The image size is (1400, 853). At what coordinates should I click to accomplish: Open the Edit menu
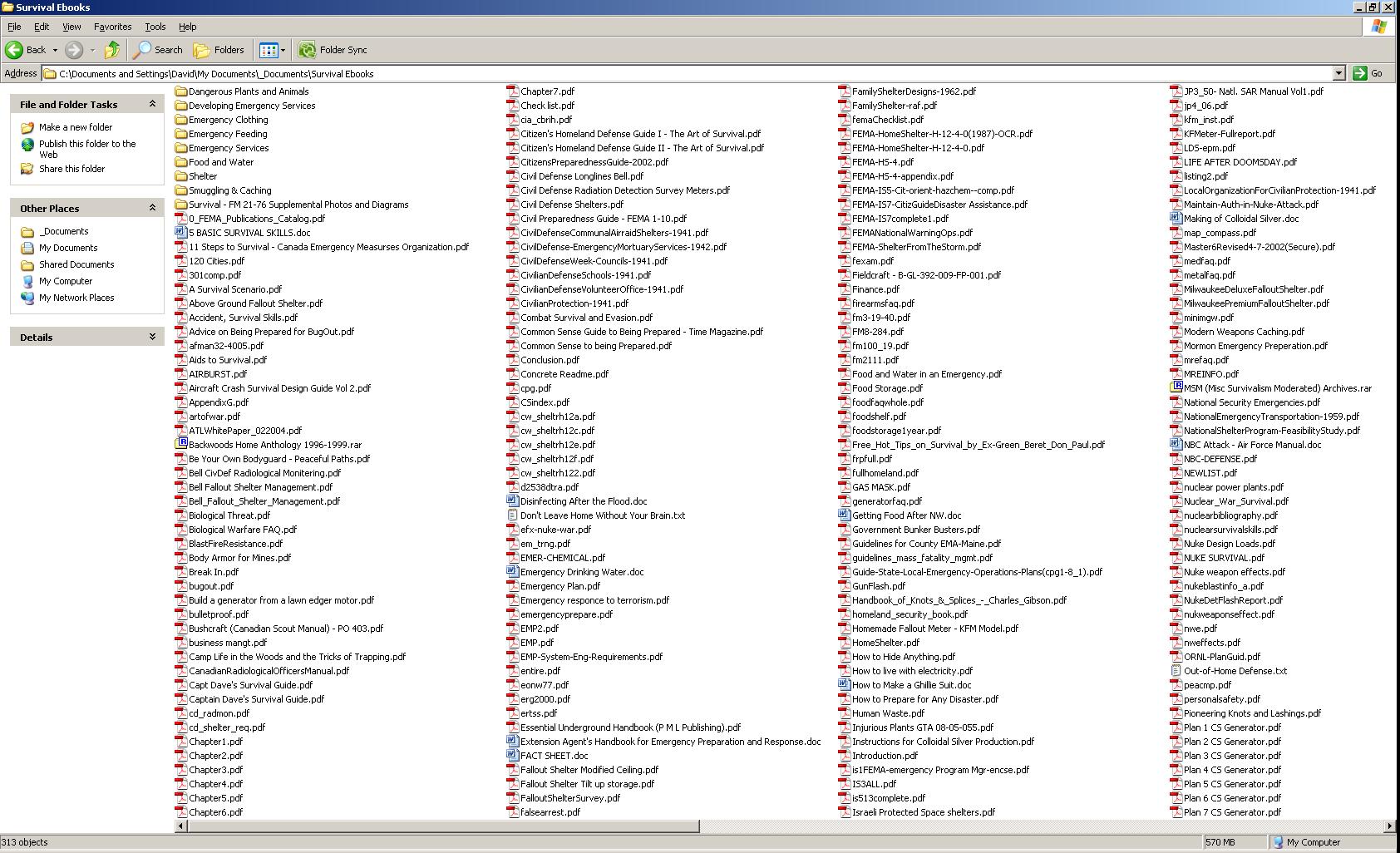tap(42, 27)
